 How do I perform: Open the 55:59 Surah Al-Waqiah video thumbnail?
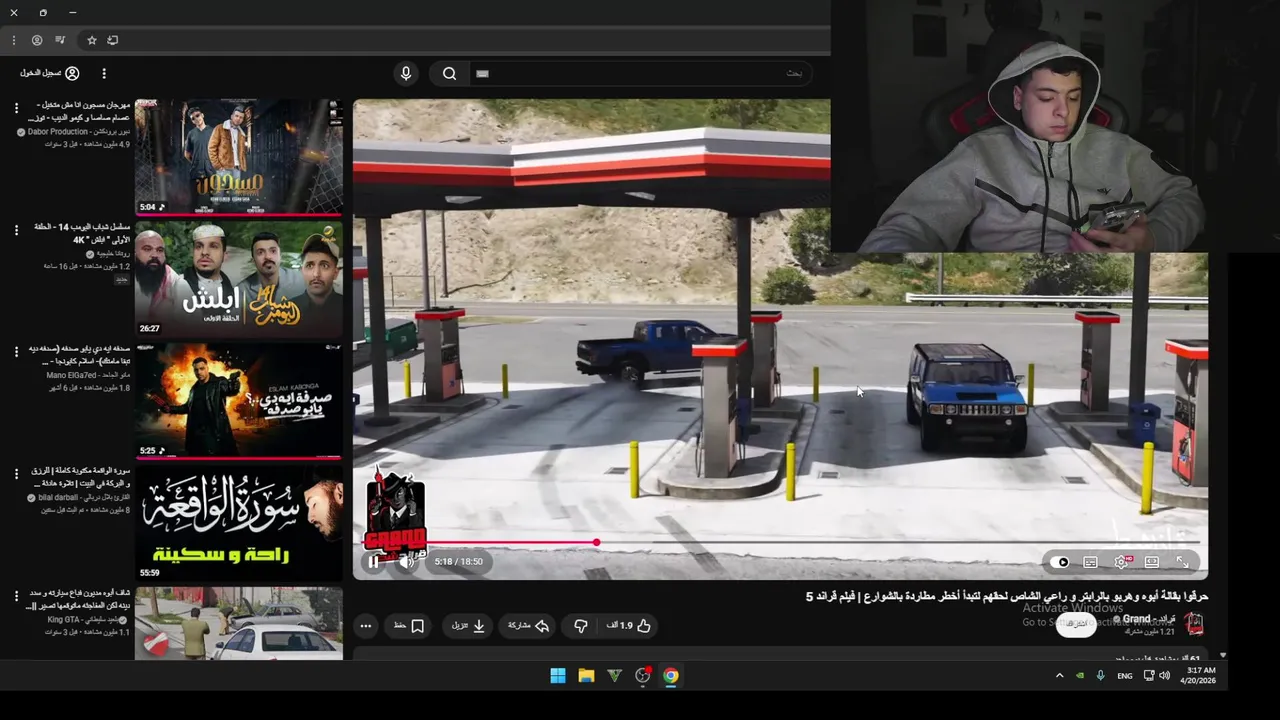(239, 523)
